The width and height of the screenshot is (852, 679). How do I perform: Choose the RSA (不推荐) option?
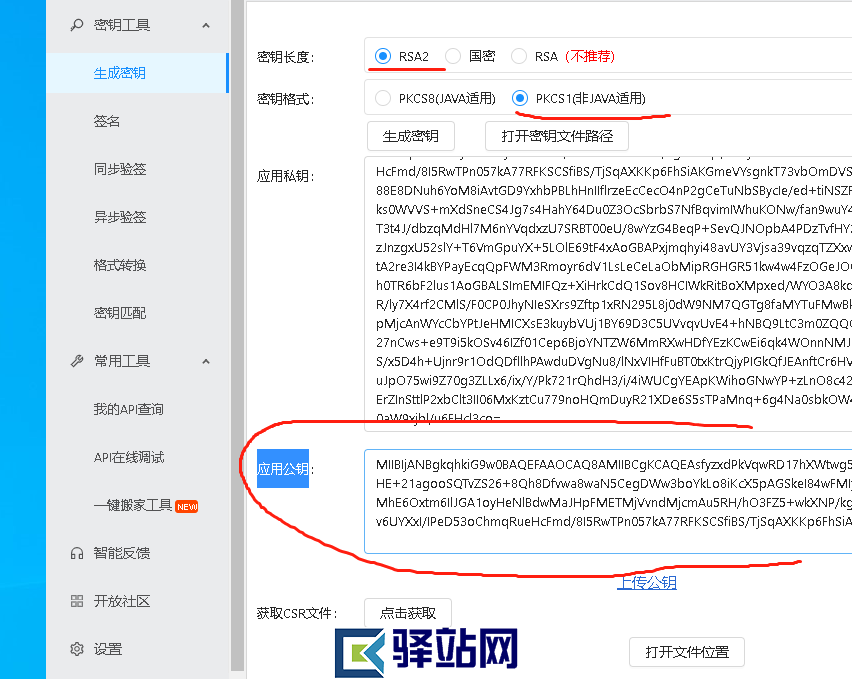518,56
